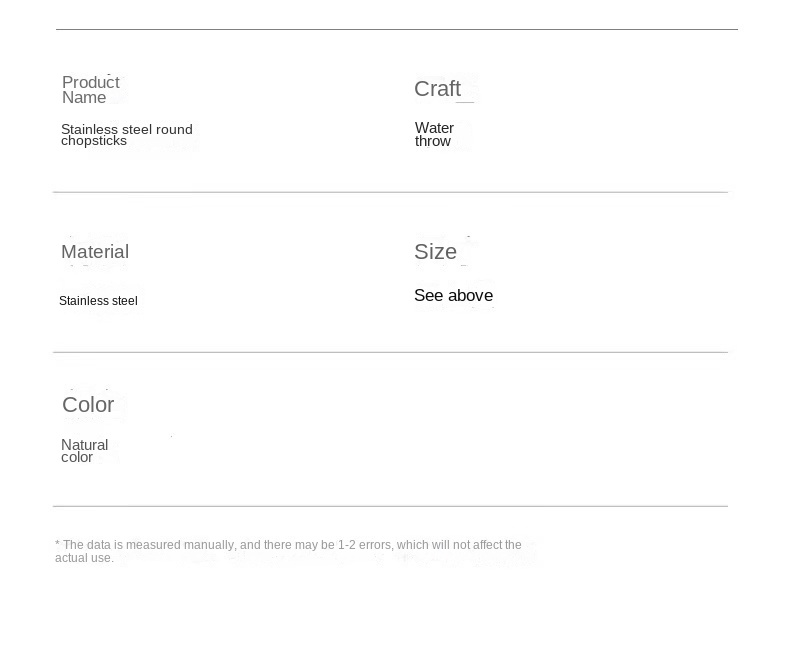Click the divider line below the Color row
Image resolution: width=790 pixels, height=659 pixels.
tap(390, 506)
